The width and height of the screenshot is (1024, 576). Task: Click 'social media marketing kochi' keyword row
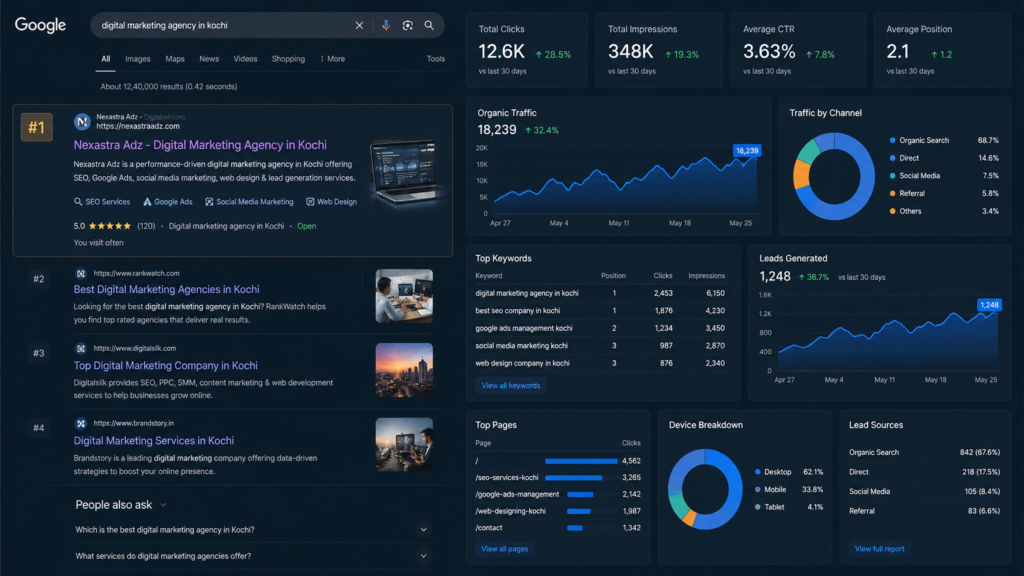coord(600,346)
